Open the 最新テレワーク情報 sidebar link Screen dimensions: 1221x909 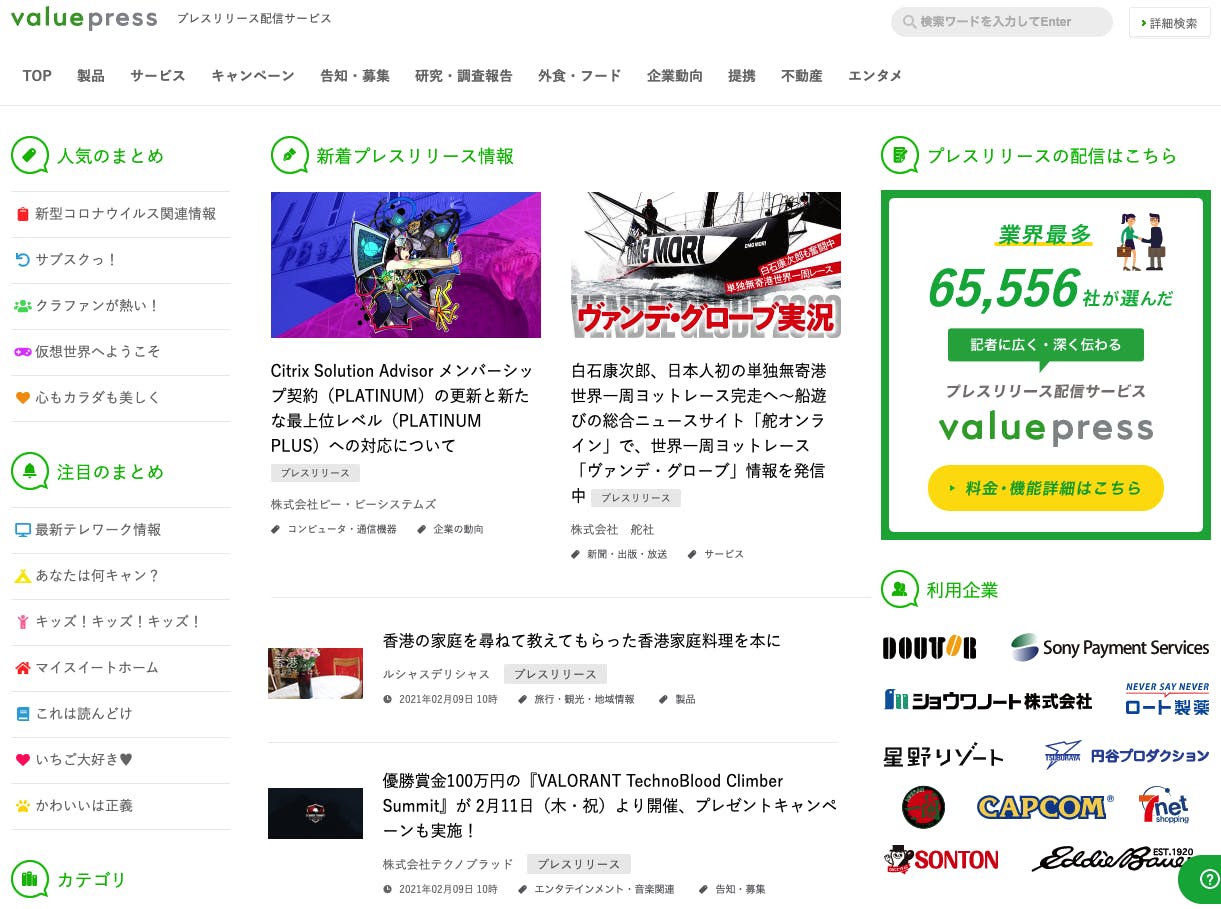click(98, 530)
